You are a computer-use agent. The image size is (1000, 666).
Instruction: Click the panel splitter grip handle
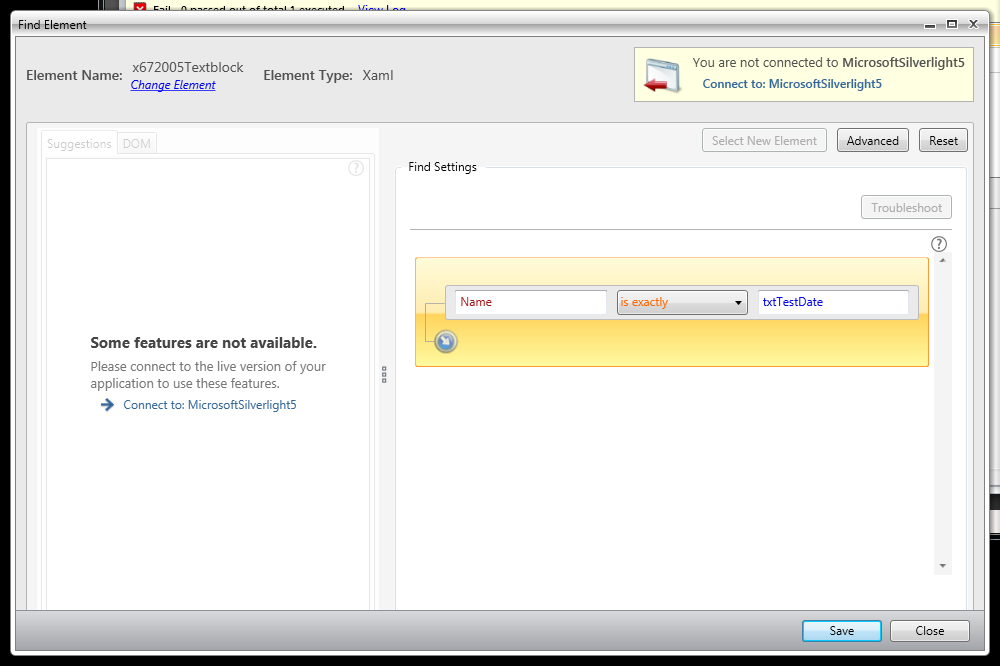[x=384, y=374]
